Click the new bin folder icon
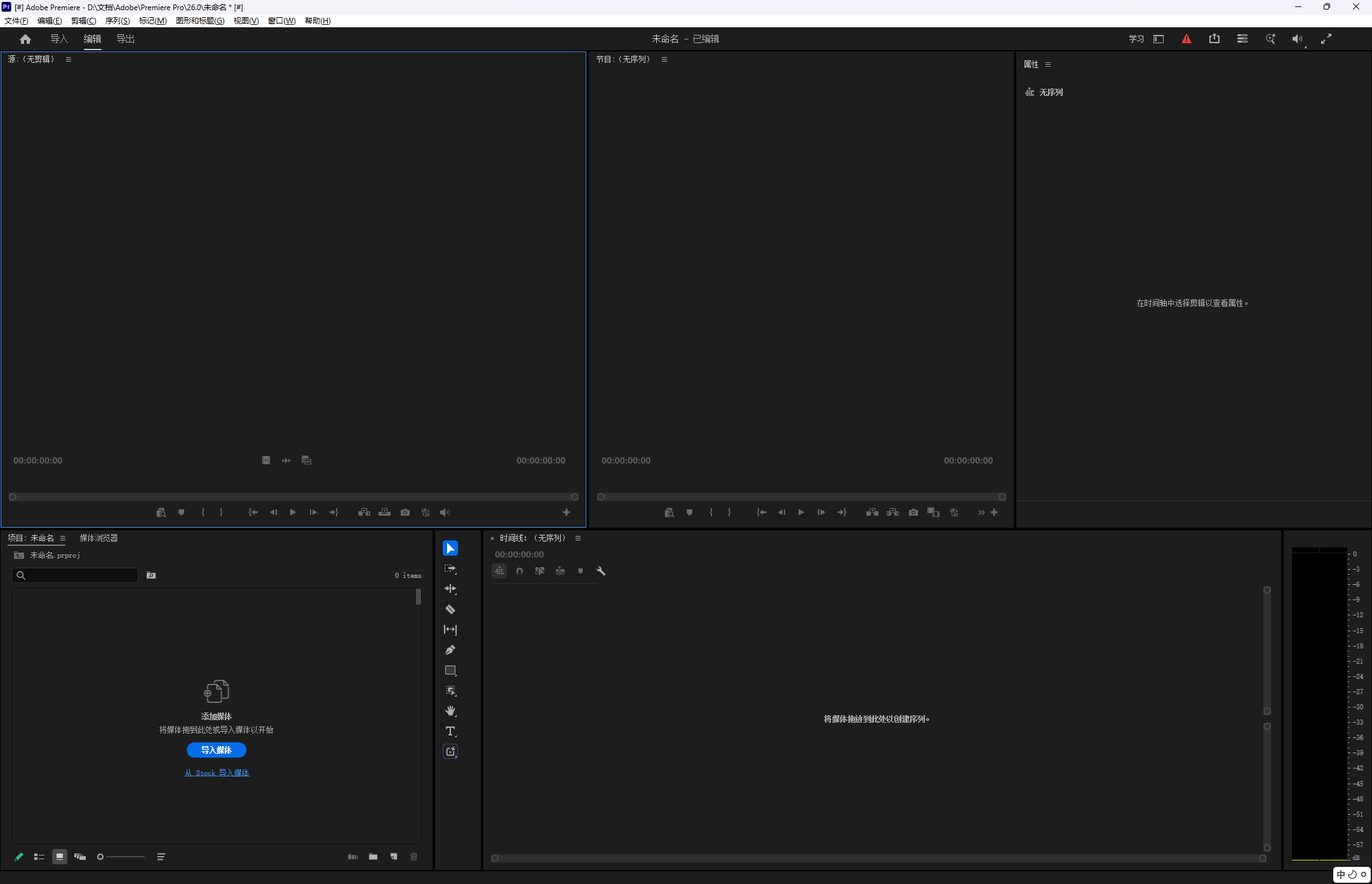This screenshot has height=884, width=1372. coord(373,857)
